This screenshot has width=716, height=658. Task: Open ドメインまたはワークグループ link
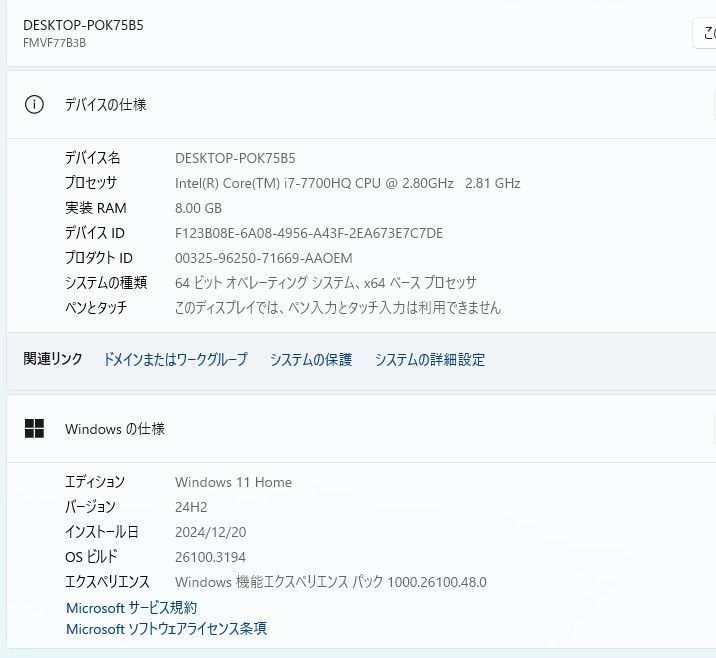click(176, 359)
